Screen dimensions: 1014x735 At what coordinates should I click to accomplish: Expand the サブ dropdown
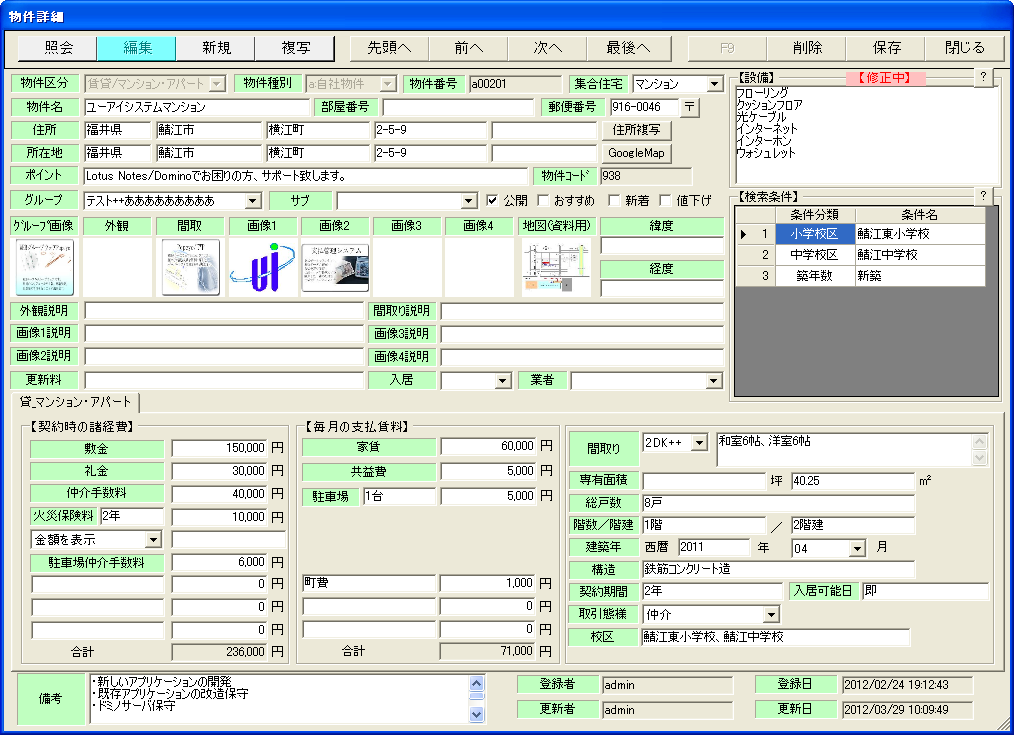470,201
